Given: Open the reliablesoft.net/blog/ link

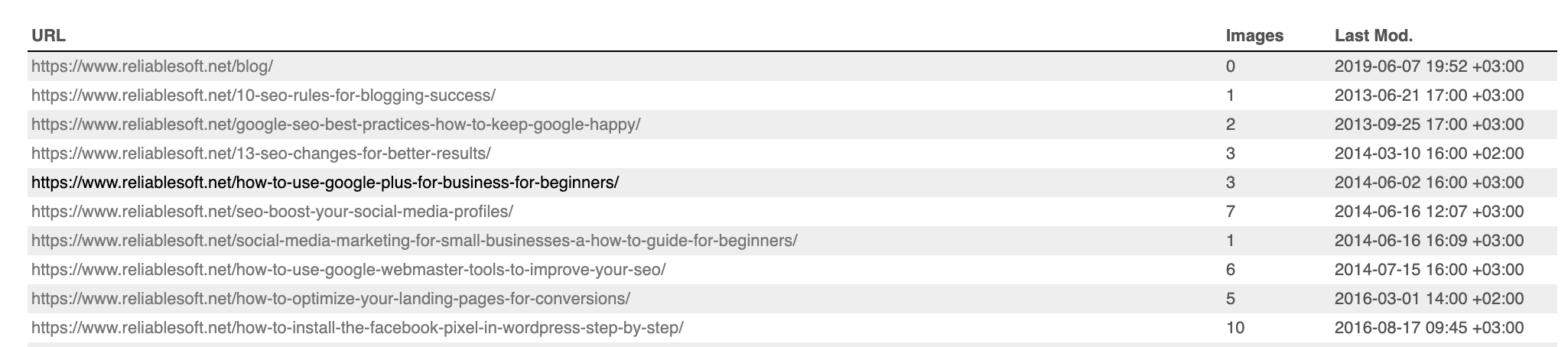Looking at the screenshot, I should [x=151, y=66].
